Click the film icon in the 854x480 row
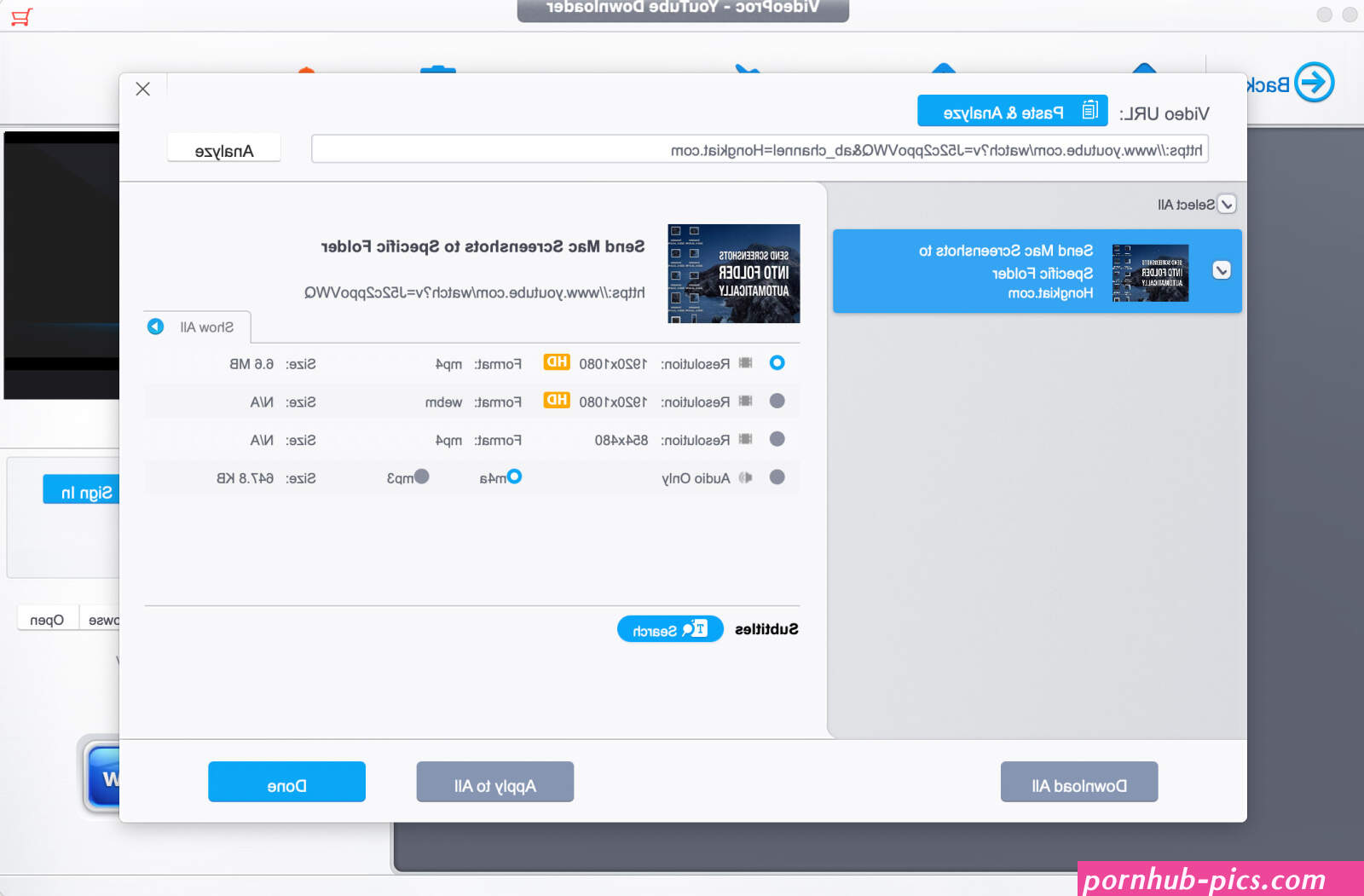 745,440
